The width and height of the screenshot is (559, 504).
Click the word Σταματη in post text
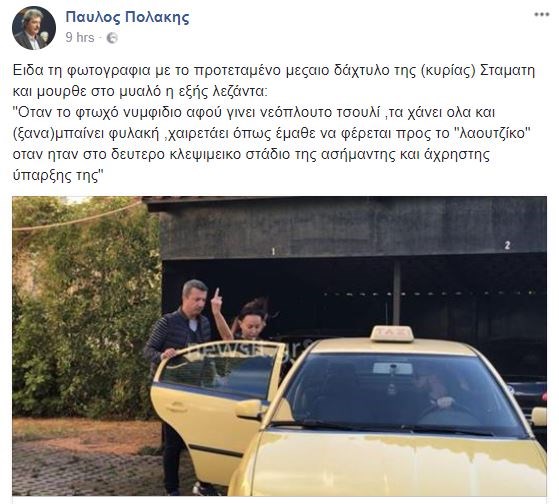coord(508,71)
